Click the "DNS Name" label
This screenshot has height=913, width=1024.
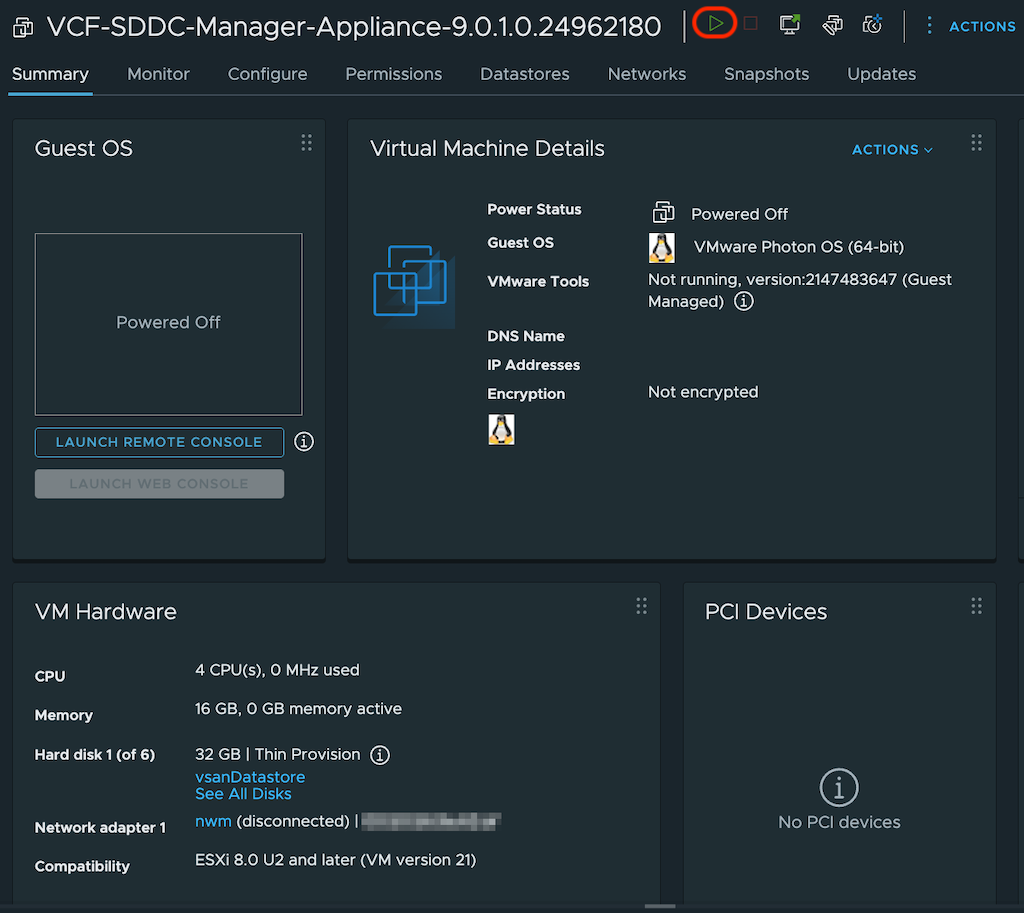(526, 336)
